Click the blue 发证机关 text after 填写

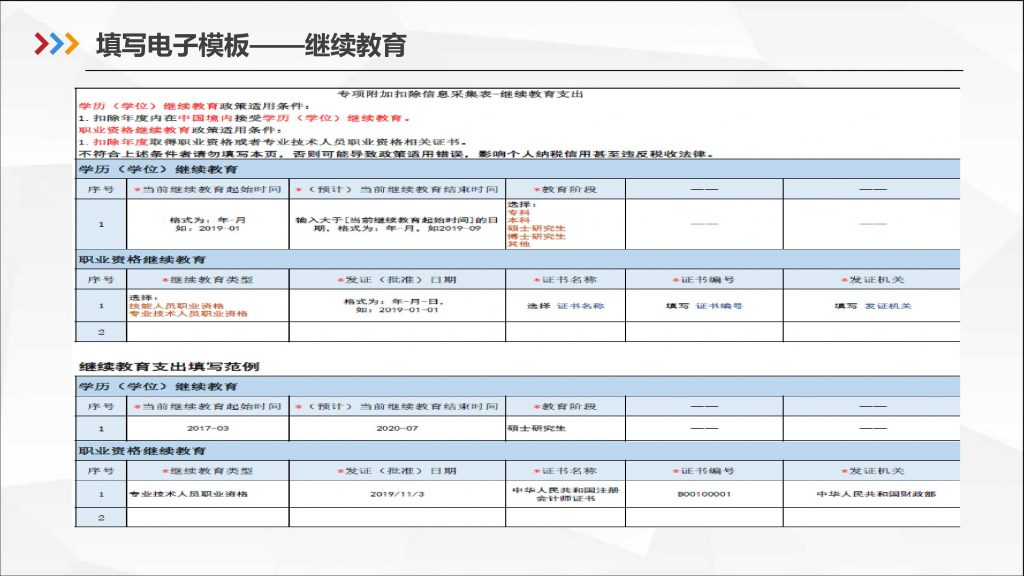[888, 306]
